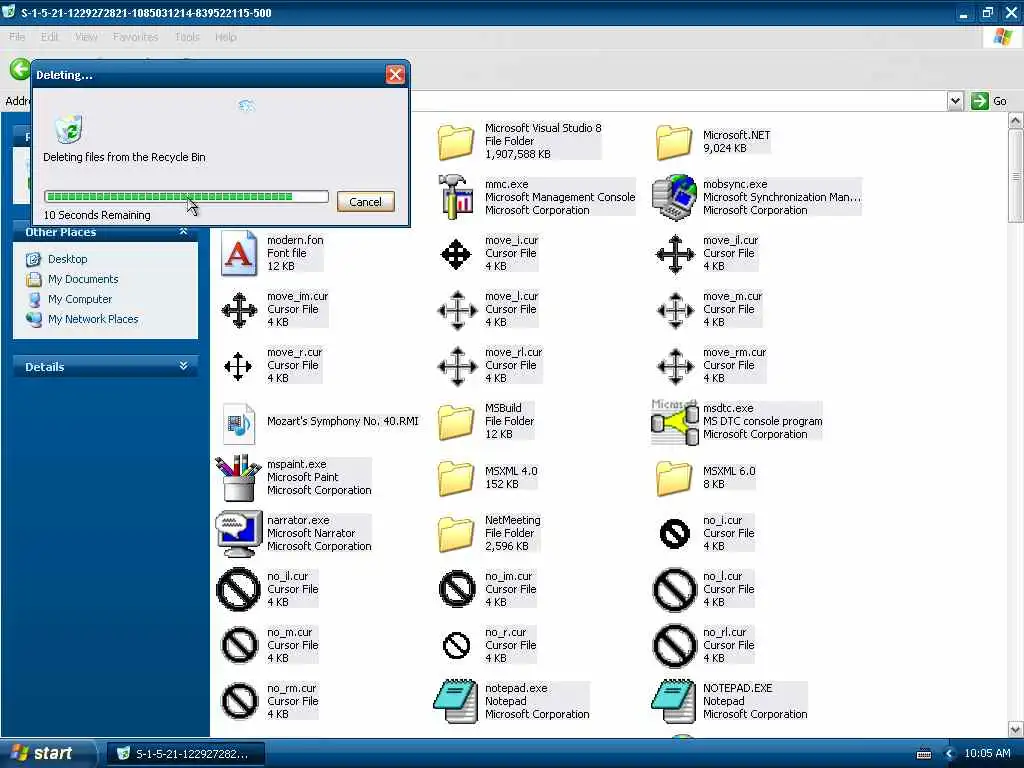1024x768 pixels.
Task: Open the MSBuild folder icon
Action: 455,422
